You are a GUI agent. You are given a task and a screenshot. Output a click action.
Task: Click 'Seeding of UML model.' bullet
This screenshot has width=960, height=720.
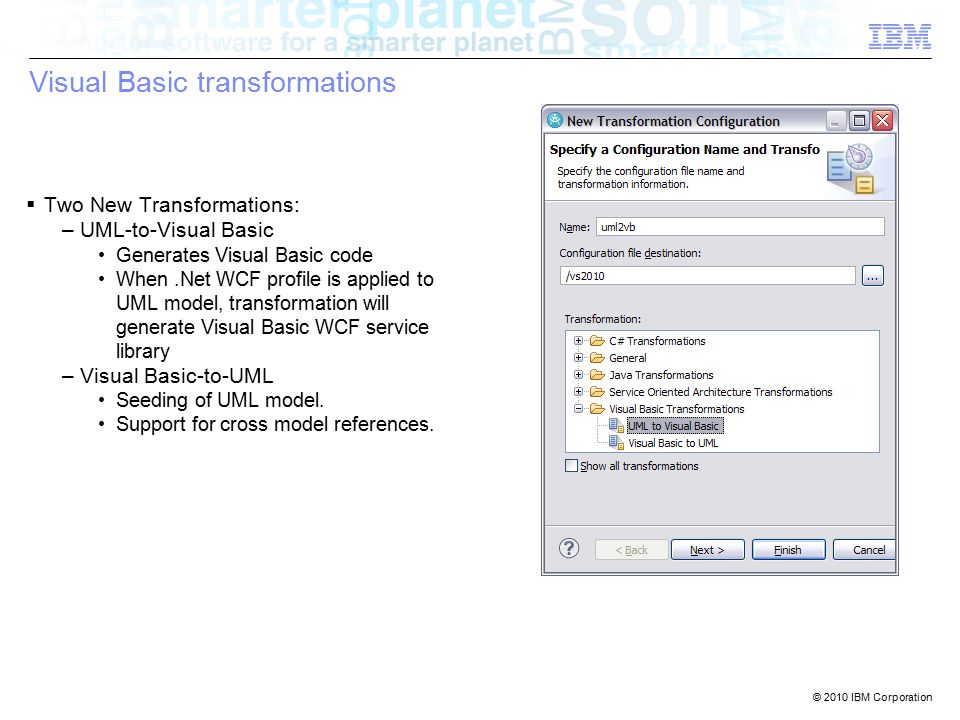click(220, 400)
